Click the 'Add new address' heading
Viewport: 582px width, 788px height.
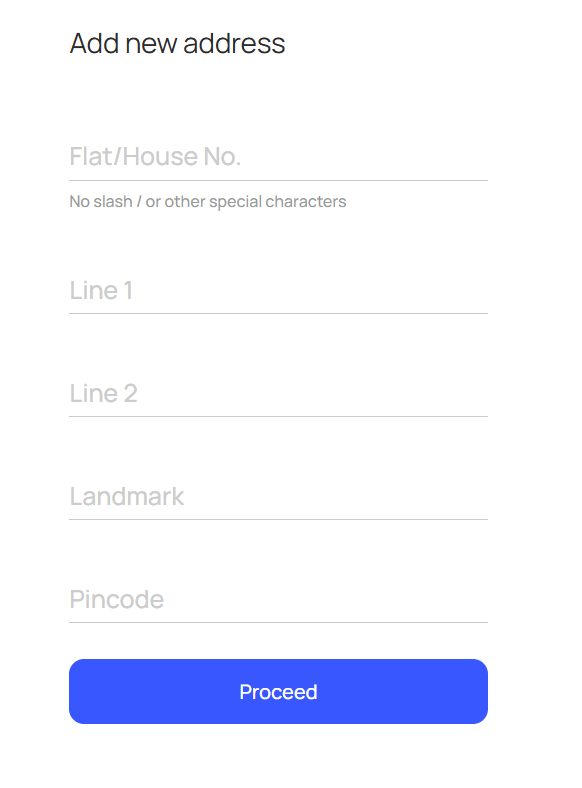[177, 43]
